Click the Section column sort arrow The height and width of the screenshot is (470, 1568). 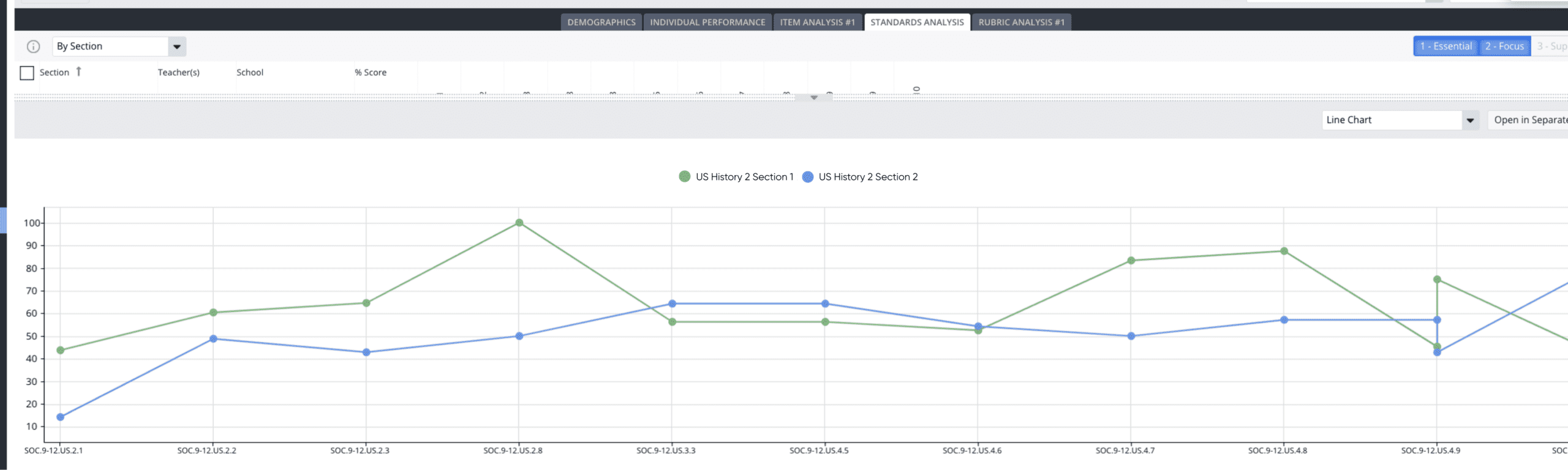tap(78, 72)
